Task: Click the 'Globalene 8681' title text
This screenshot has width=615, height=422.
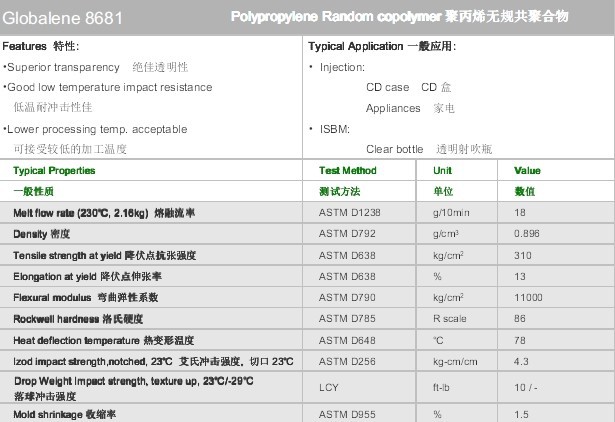Action: (x=62, y=18)
